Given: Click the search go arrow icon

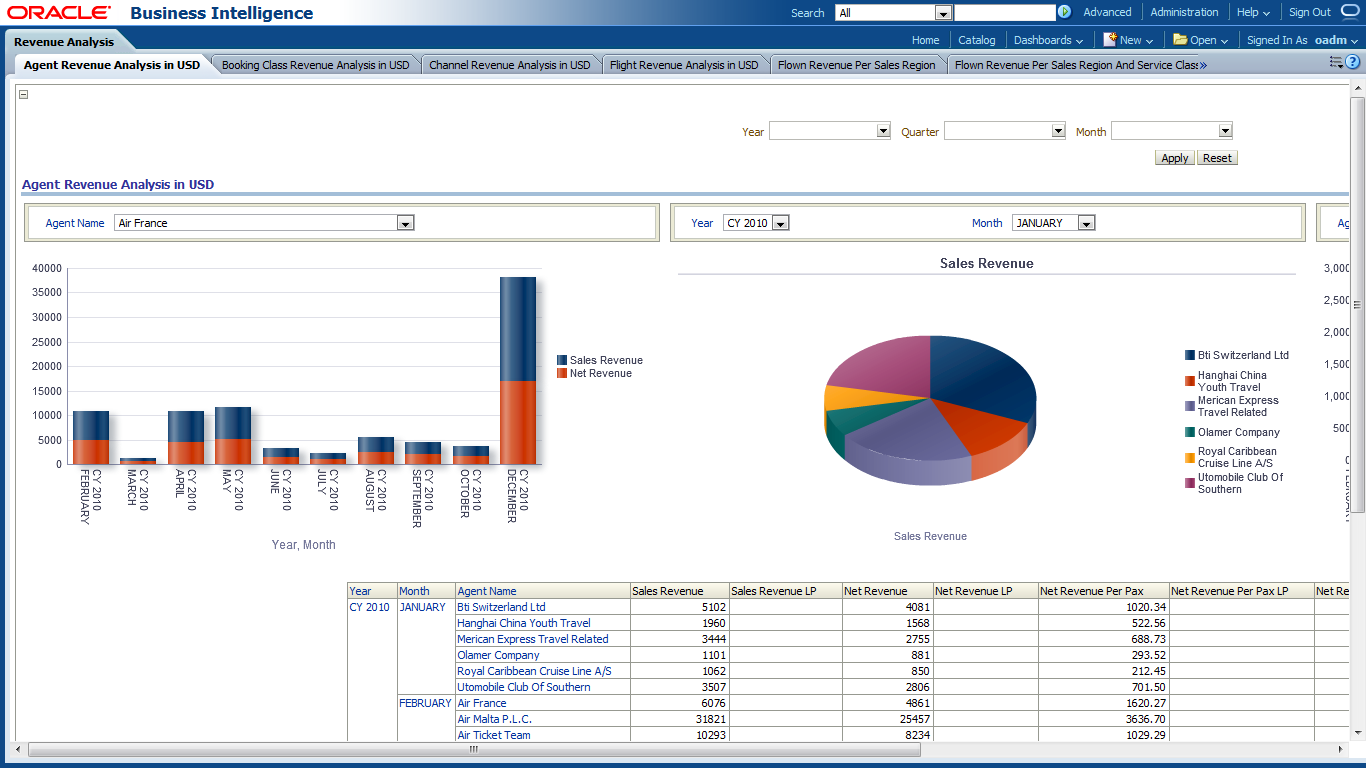Looking at the screenshot, I should coord(1064,12).
